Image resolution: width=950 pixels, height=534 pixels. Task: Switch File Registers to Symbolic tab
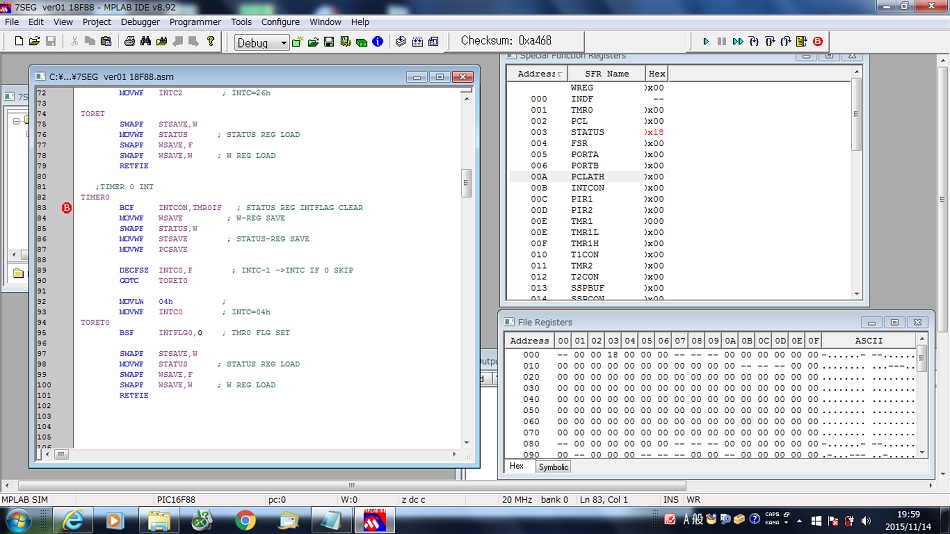tap(553, 467)
